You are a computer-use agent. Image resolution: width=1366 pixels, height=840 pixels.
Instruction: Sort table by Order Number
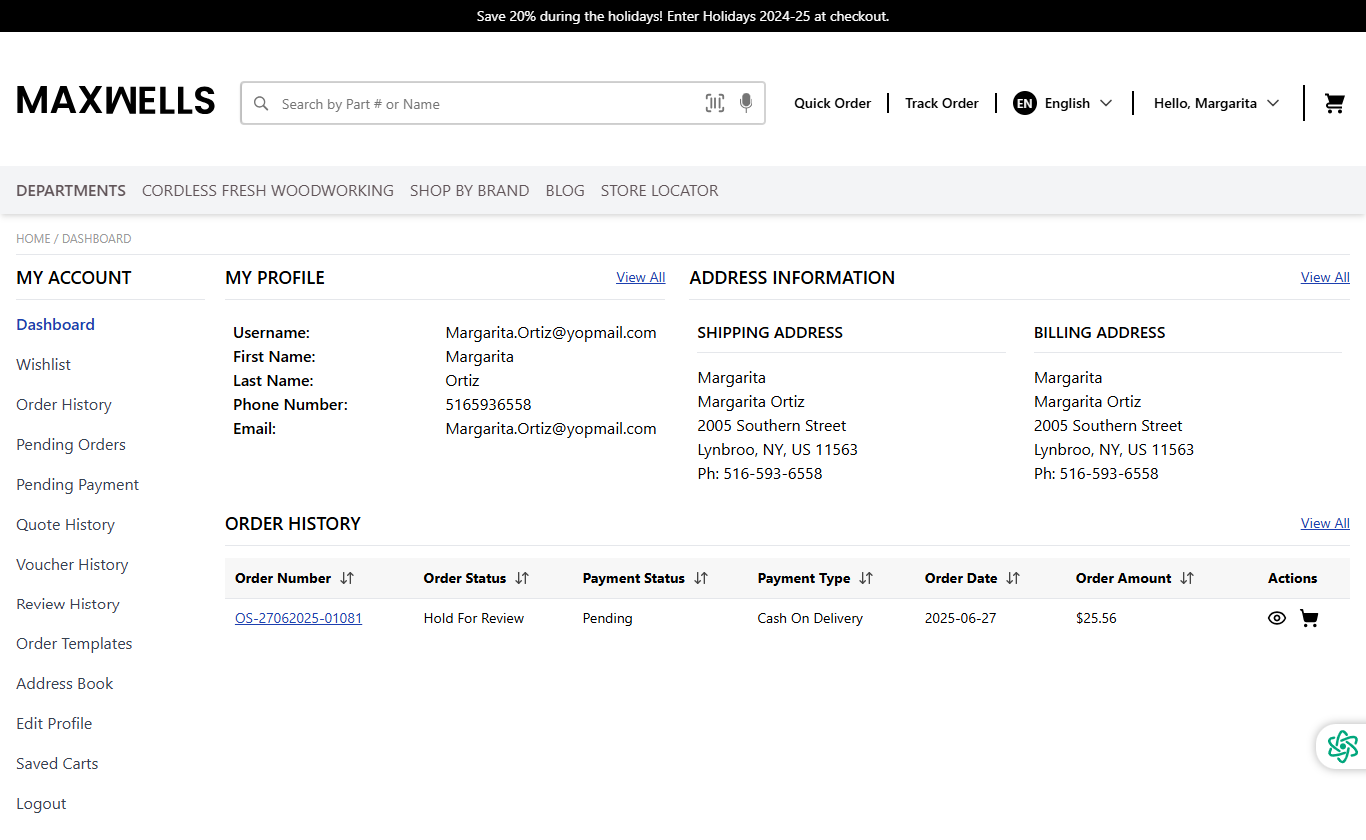(347, 578)
